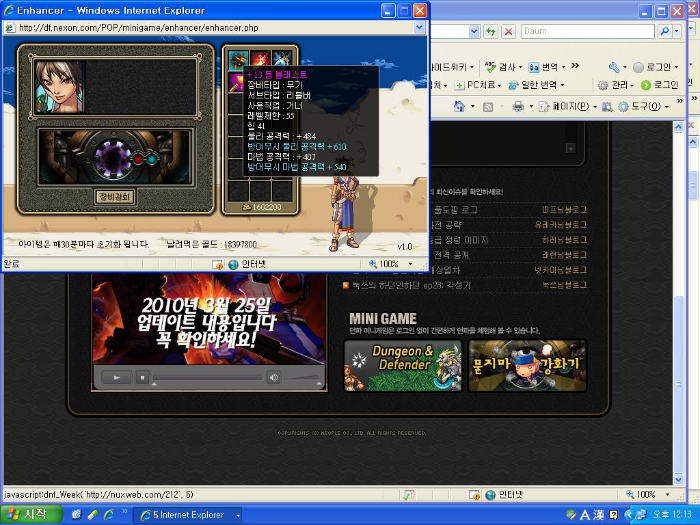
Task: Click the character portrait thumbnail
Action: click(59, 87)
